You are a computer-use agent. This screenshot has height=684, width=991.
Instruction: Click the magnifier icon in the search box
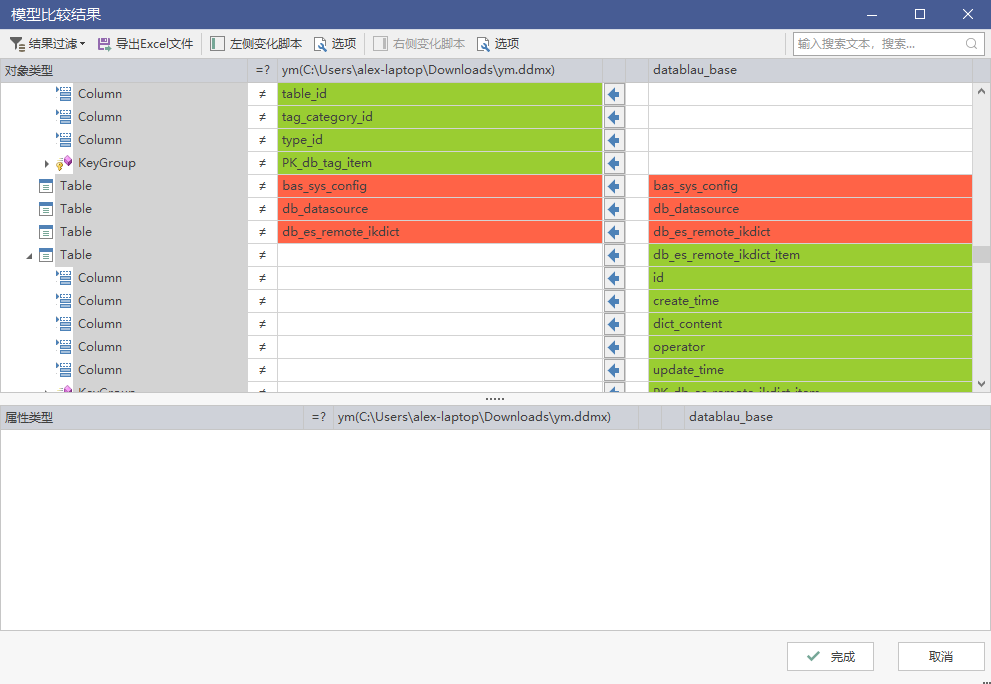point(971,44)
